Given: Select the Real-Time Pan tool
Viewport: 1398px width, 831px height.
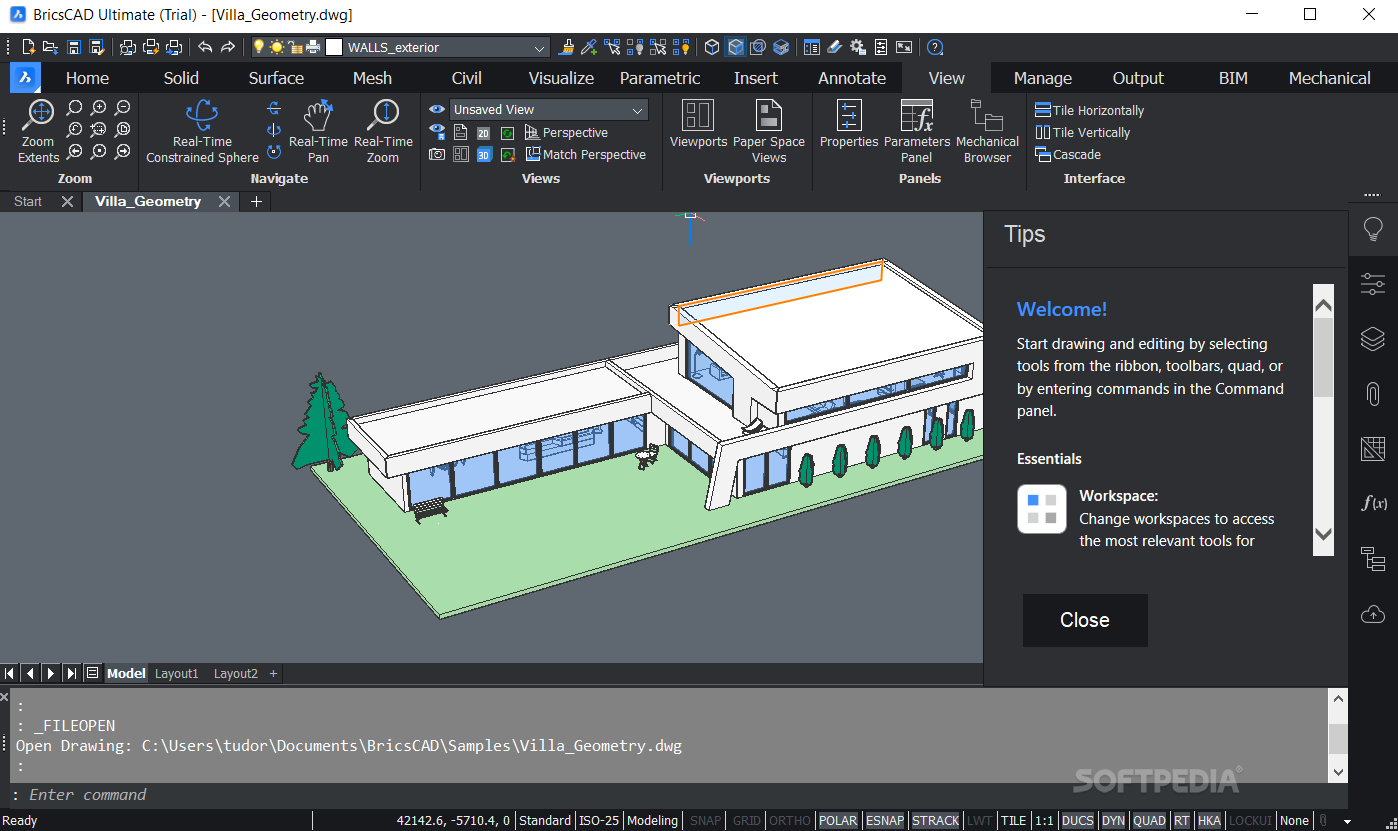Looking at the screenshot, I should pos(318,131).
